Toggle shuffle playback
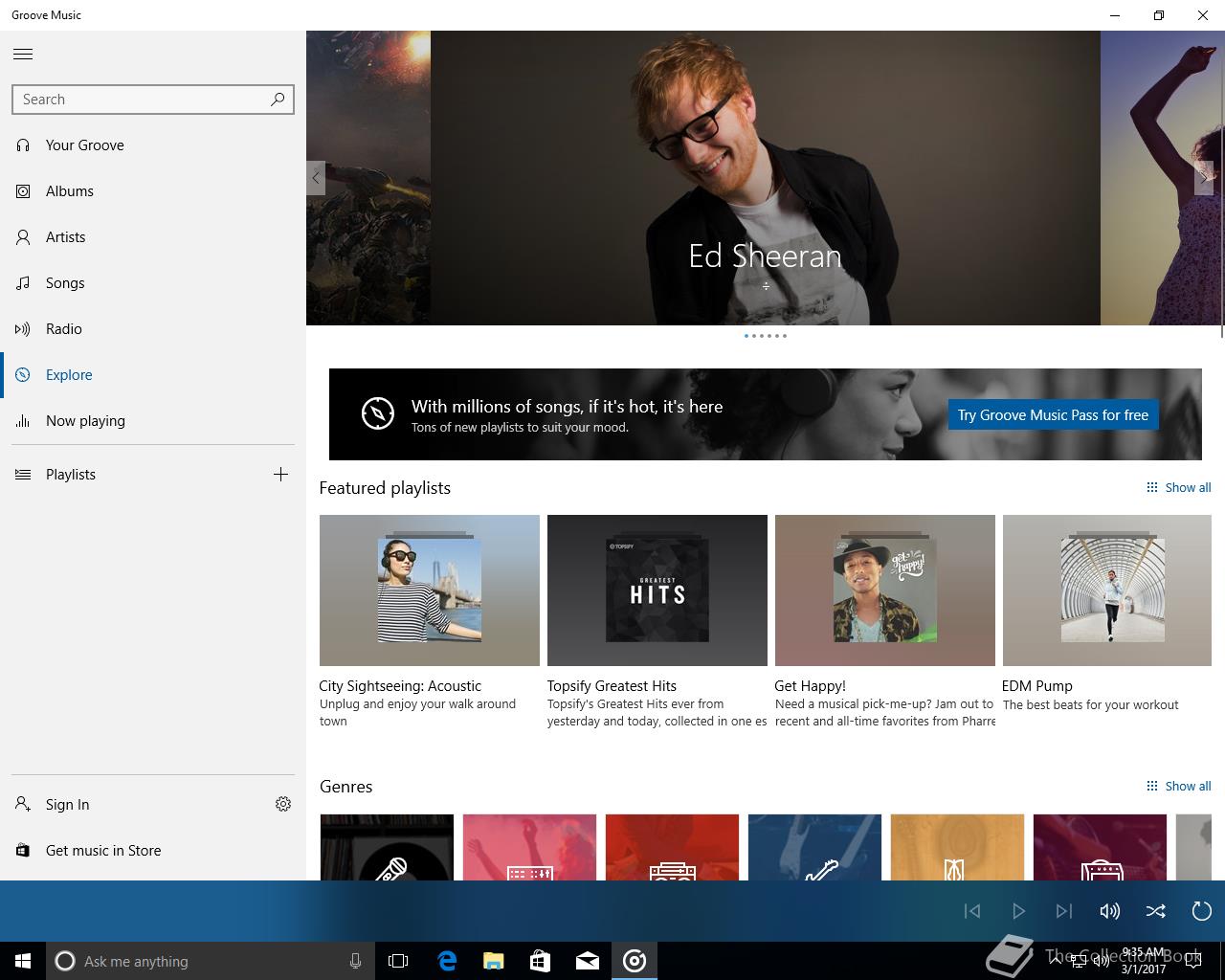Screen dimensions: 1225x980 (x=1156, y=911)
